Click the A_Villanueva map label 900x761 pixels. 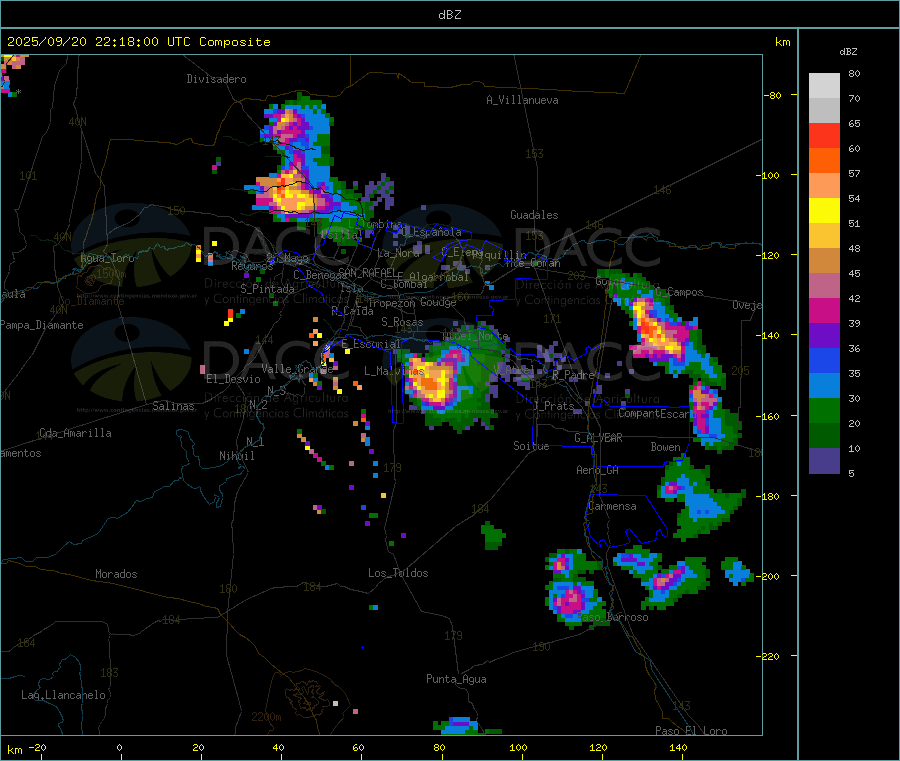(522, 100)
